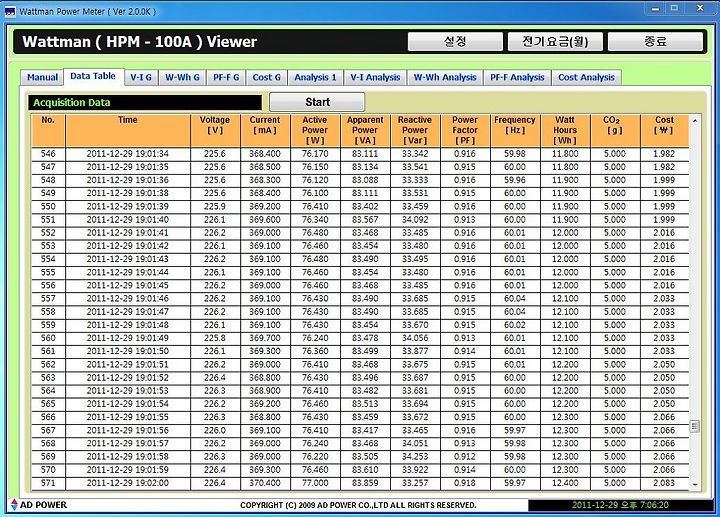Open the V-I Analysis tab
Viewport: 720px width, 517px height.
click(x=375, y=77)
